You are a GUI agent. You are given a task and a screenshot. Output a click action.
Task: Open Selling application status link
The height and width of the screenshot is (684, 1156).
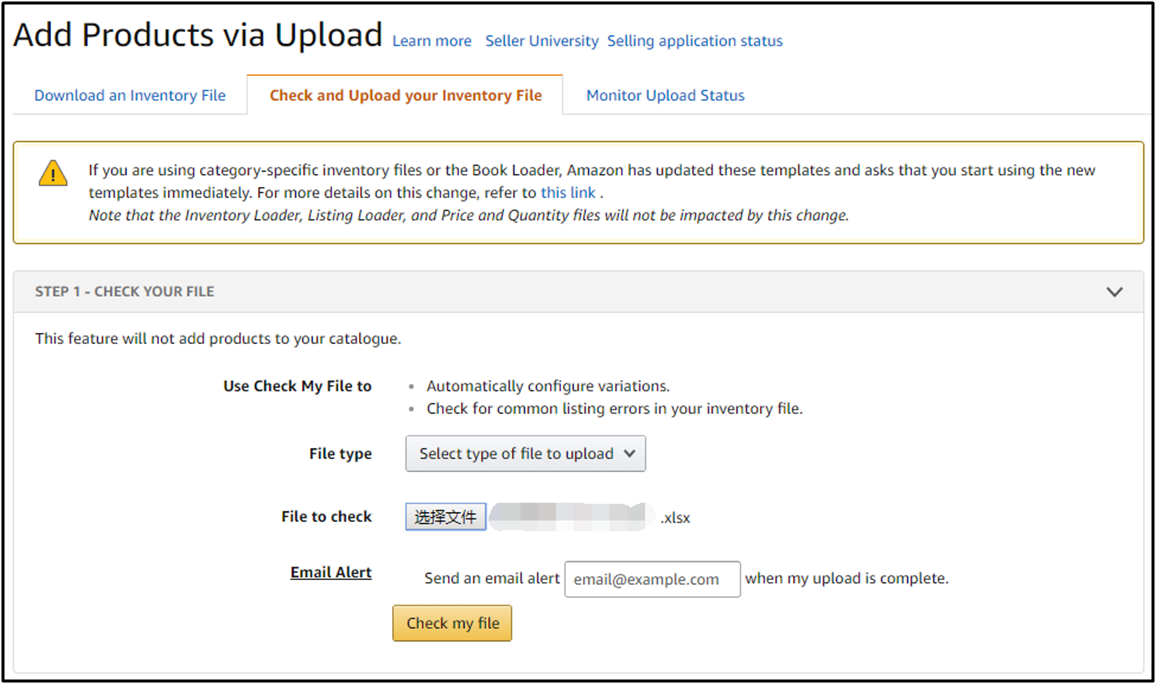point(695,41)
